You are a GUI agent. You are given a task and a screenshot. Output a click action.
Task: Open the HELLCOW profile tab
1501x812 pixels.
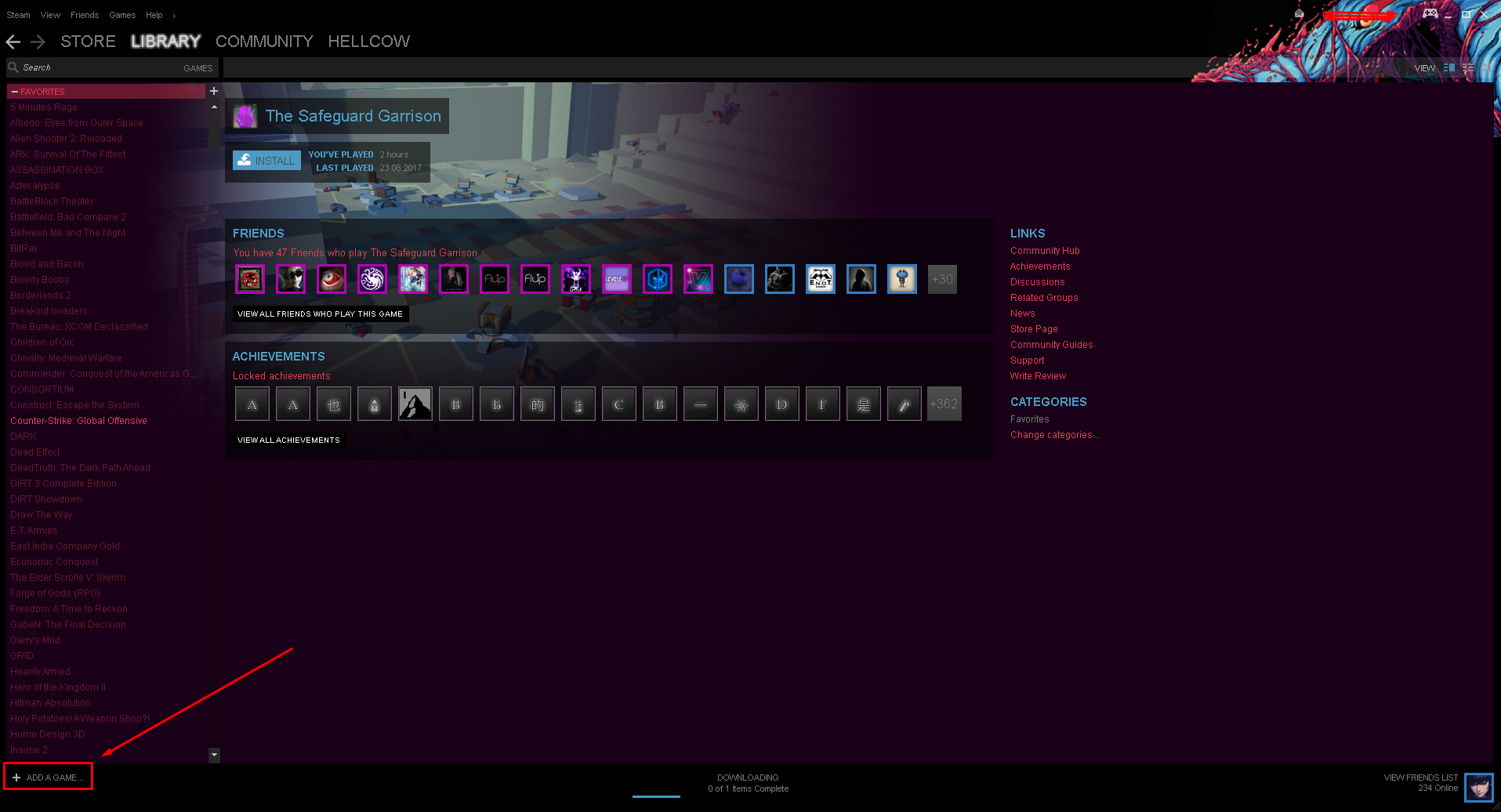(x=368, y=42)
